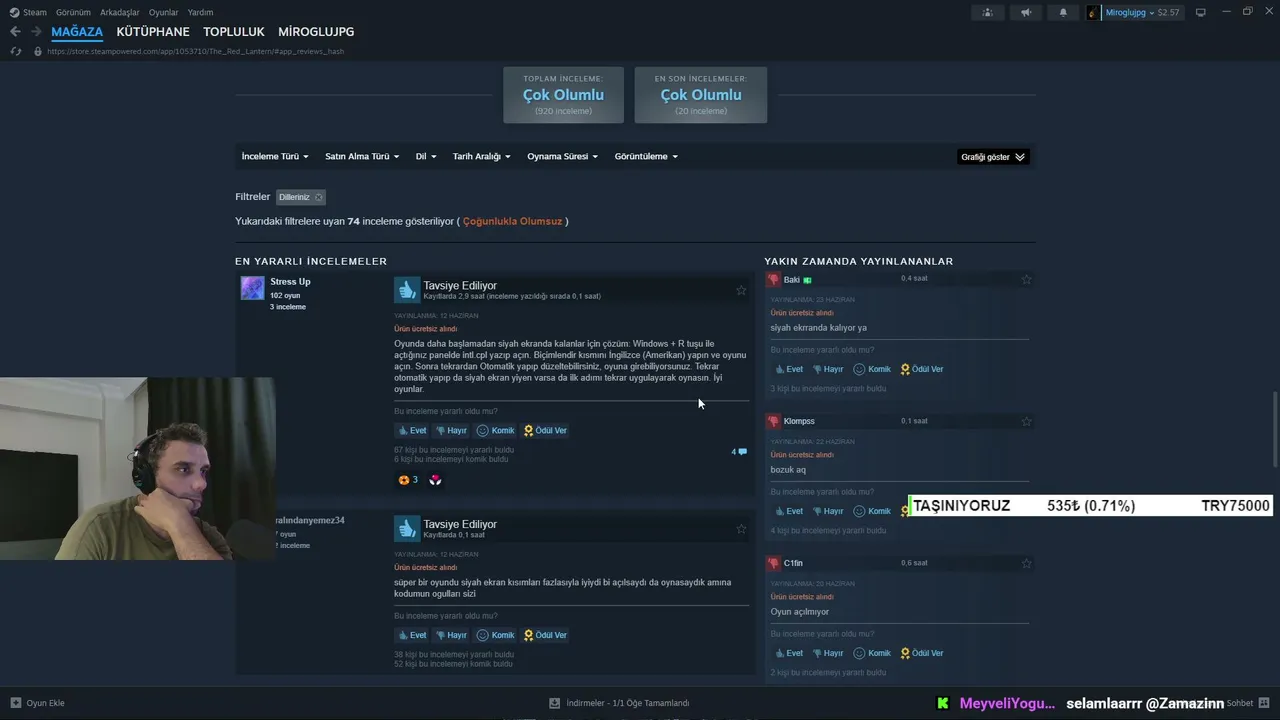Viewport: 1280px width, 720px height.
Task: Vote Evet on Baki's review
Action: point(789,369)
